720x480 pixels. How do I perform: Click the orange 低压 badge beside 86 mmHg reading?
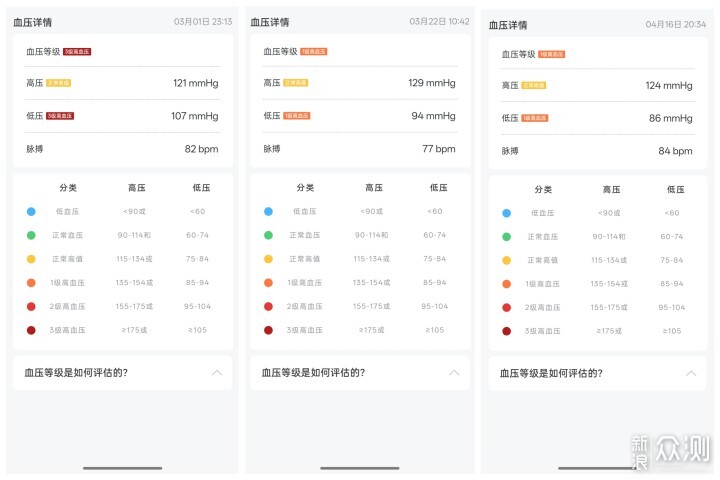point(534,118)
